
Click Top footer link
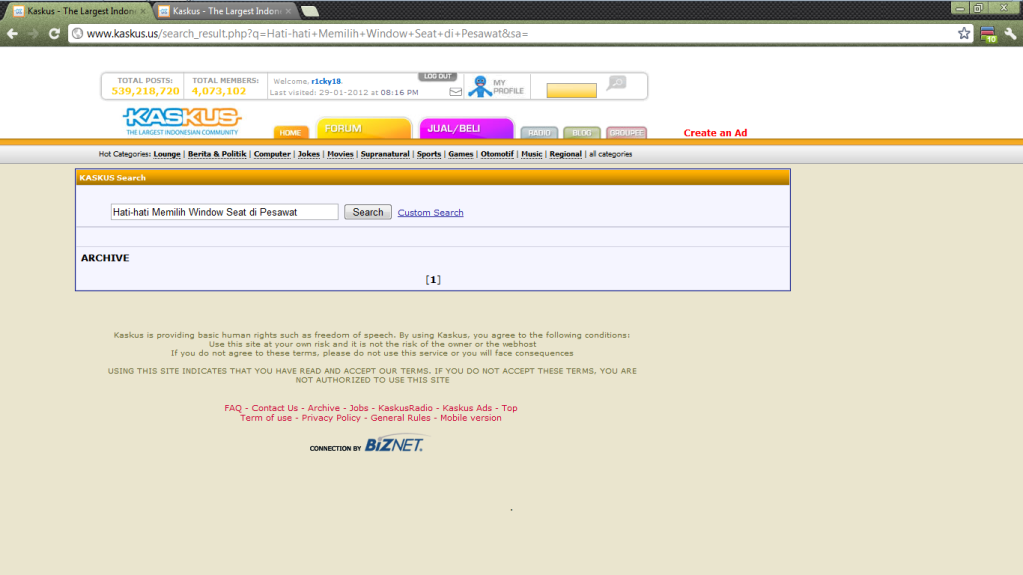(510, 408)
